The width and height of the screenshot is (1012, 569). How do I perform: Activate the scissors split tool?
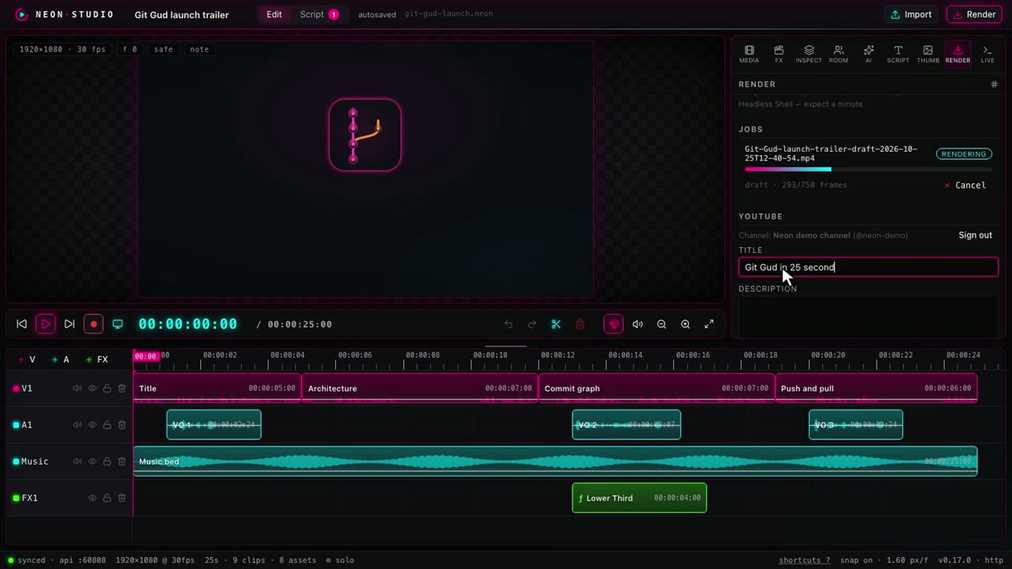(x=556, y=324)
